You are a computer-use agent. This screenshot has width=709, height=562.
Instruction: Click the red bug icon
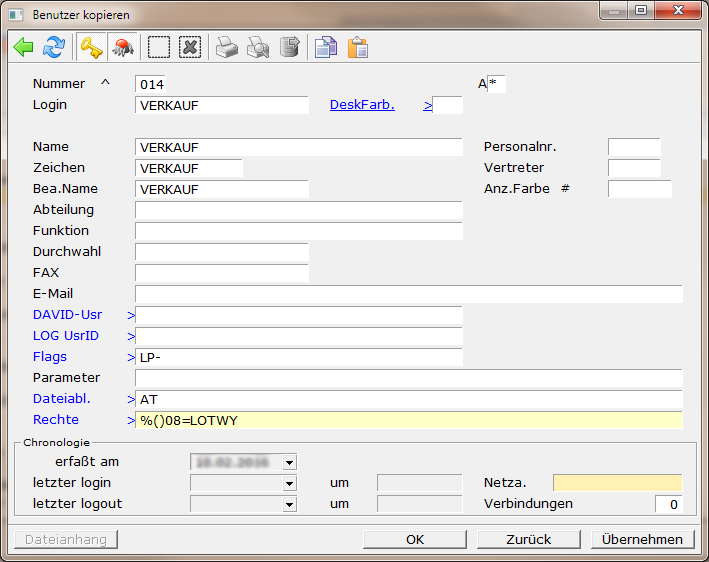123,47
